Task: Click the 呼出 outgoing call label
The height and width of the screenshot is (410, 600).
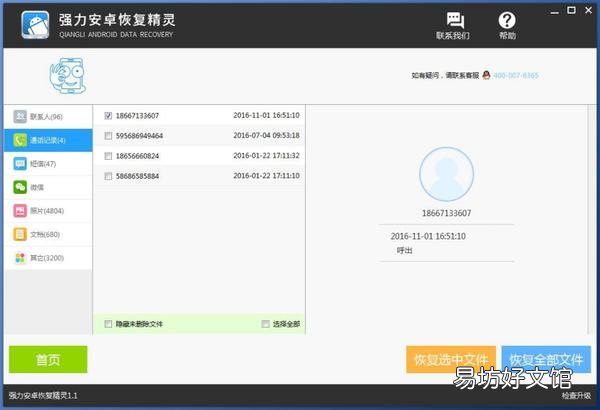Action: coord(404,250)
